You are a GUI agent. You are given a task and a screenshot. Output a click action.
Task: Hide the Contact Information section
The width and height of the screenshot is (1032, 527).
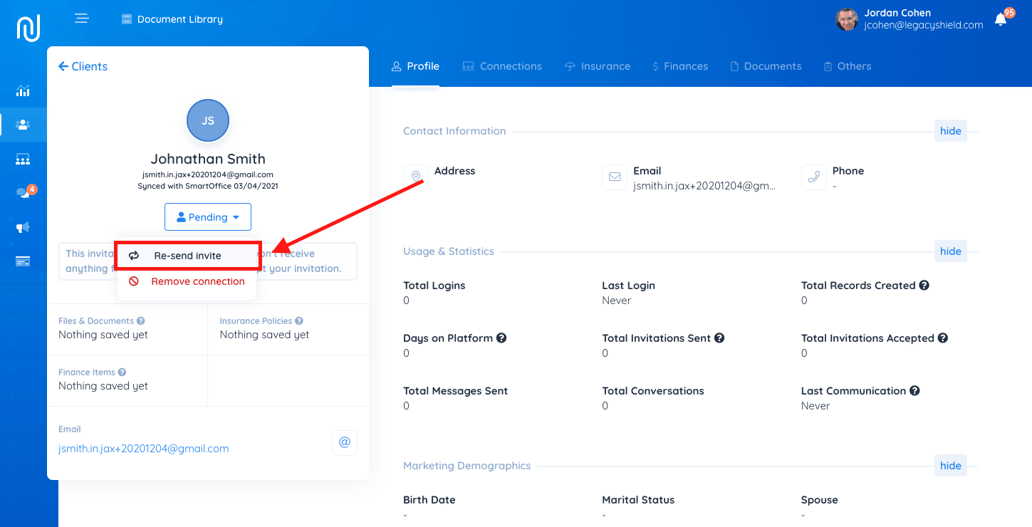pos(950,131)
